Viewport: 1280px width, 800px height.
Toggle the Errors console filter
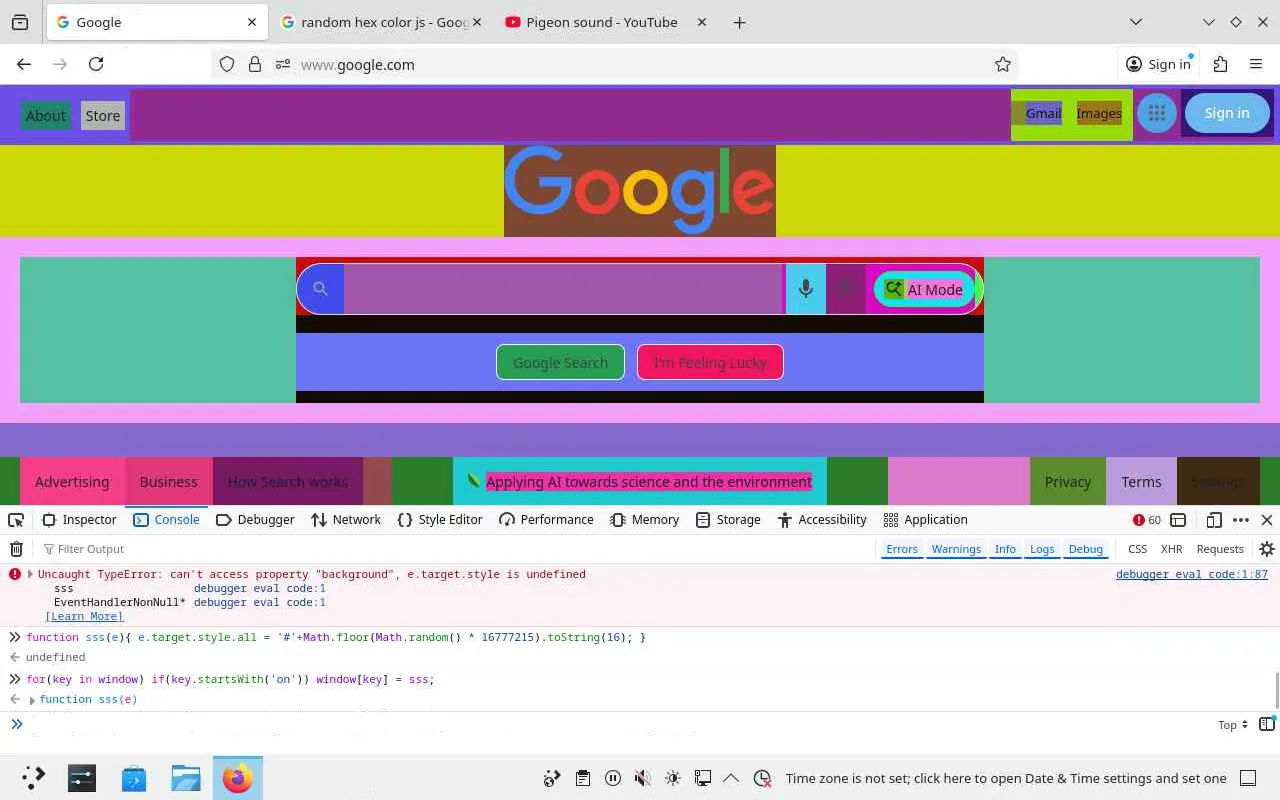pos(902,549)
